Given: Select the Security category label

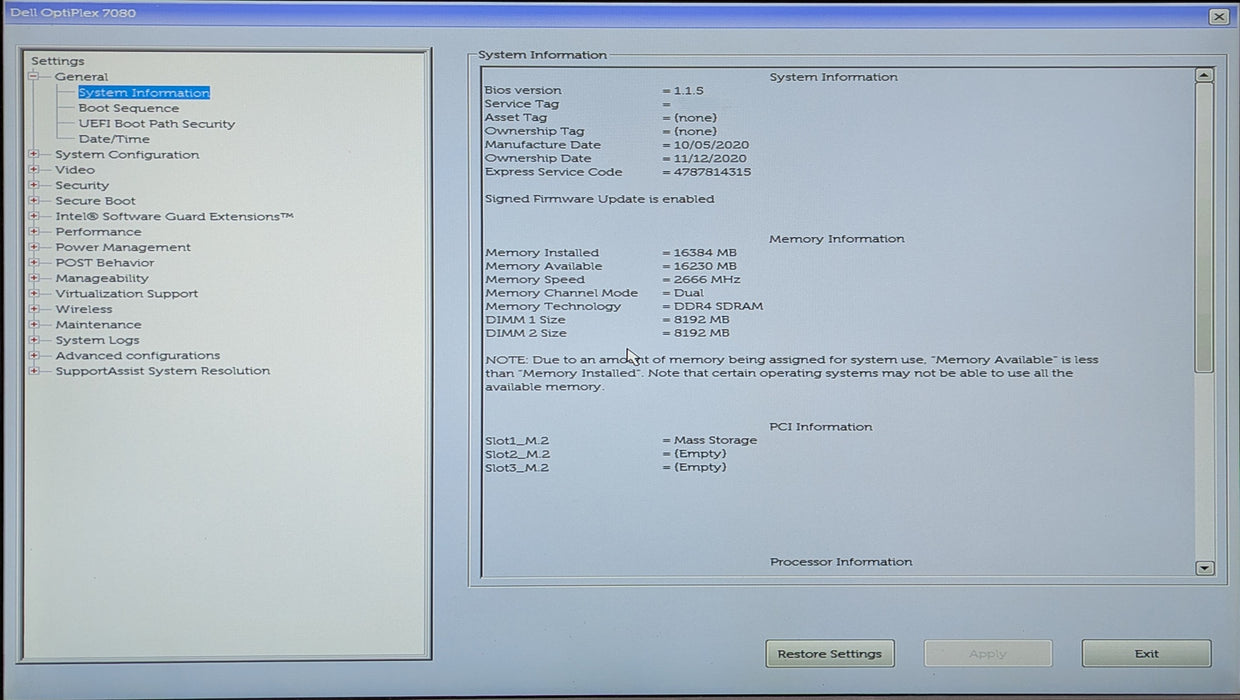Looking at the screenshot, I should click(82, 186).
